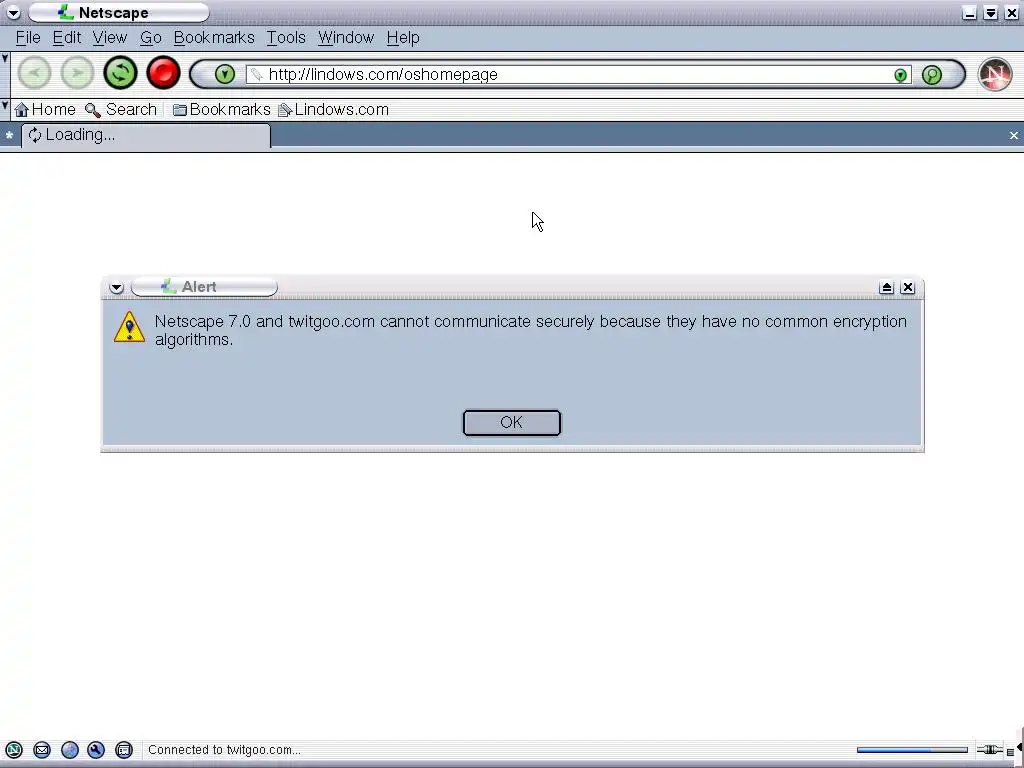This screenshot has height=768, width=1024.
Task: Expand the URL bar history dropdown
Action: [x=901, y=75]
